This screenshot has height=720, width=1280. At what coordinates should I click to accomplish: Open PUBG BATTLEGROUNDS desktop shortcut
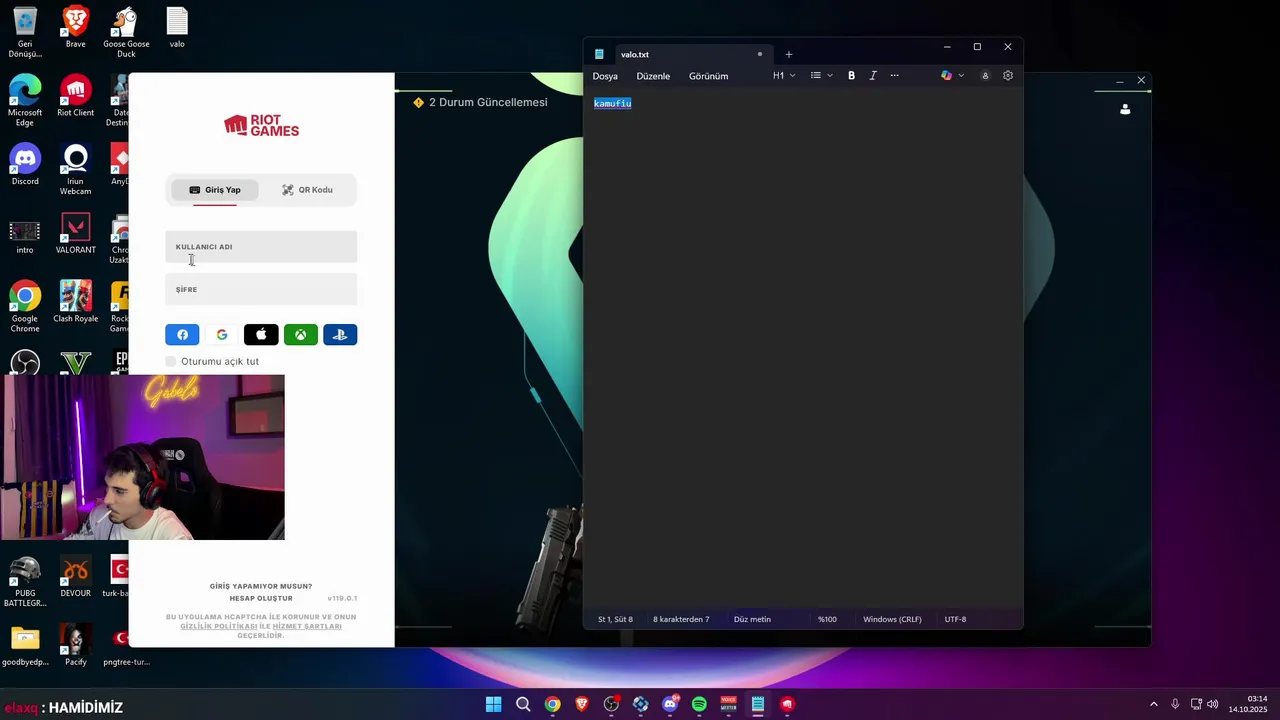pyautogui.click(x=25, y=582)
